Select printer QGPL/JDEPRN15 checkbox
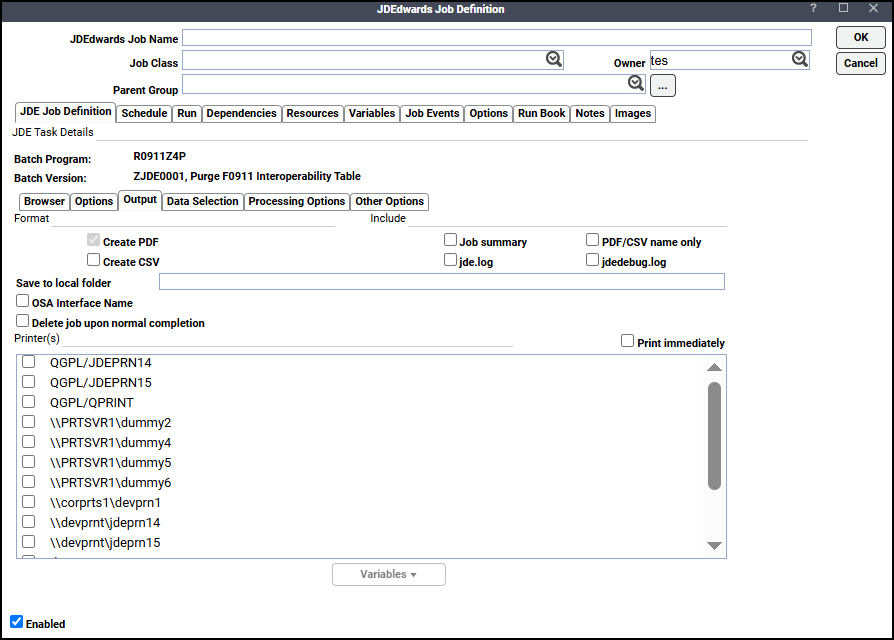Image resolution: width=894 pixels, height=640 pixels. [x=29, y=382]
